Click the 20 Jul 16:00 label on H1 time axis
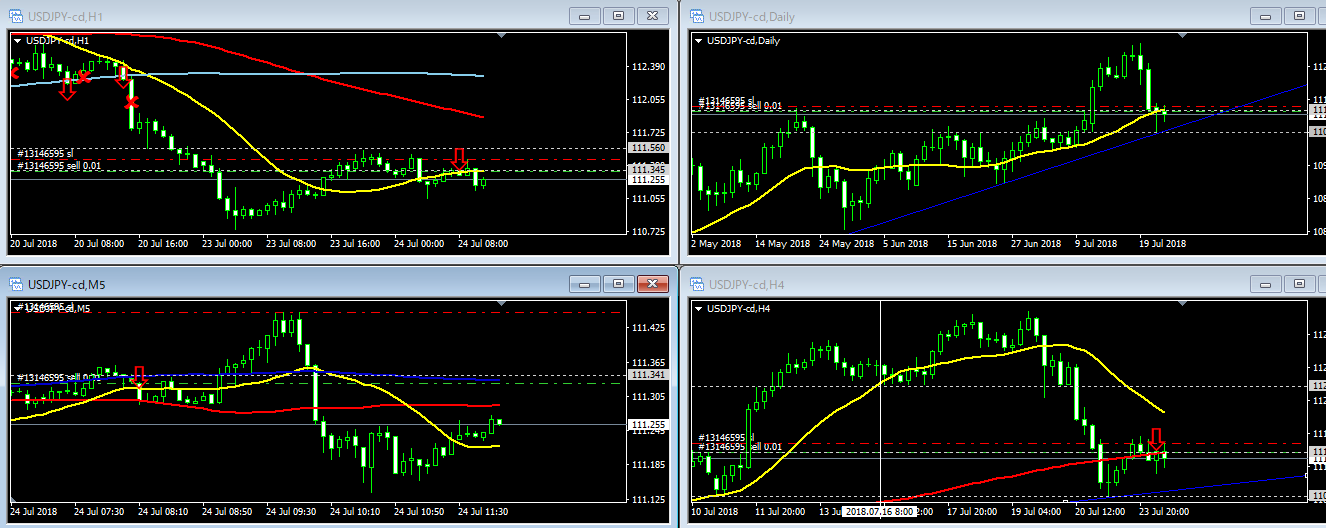The width and height of the screenshot is (1326, 528). click(x=164, y=243)
